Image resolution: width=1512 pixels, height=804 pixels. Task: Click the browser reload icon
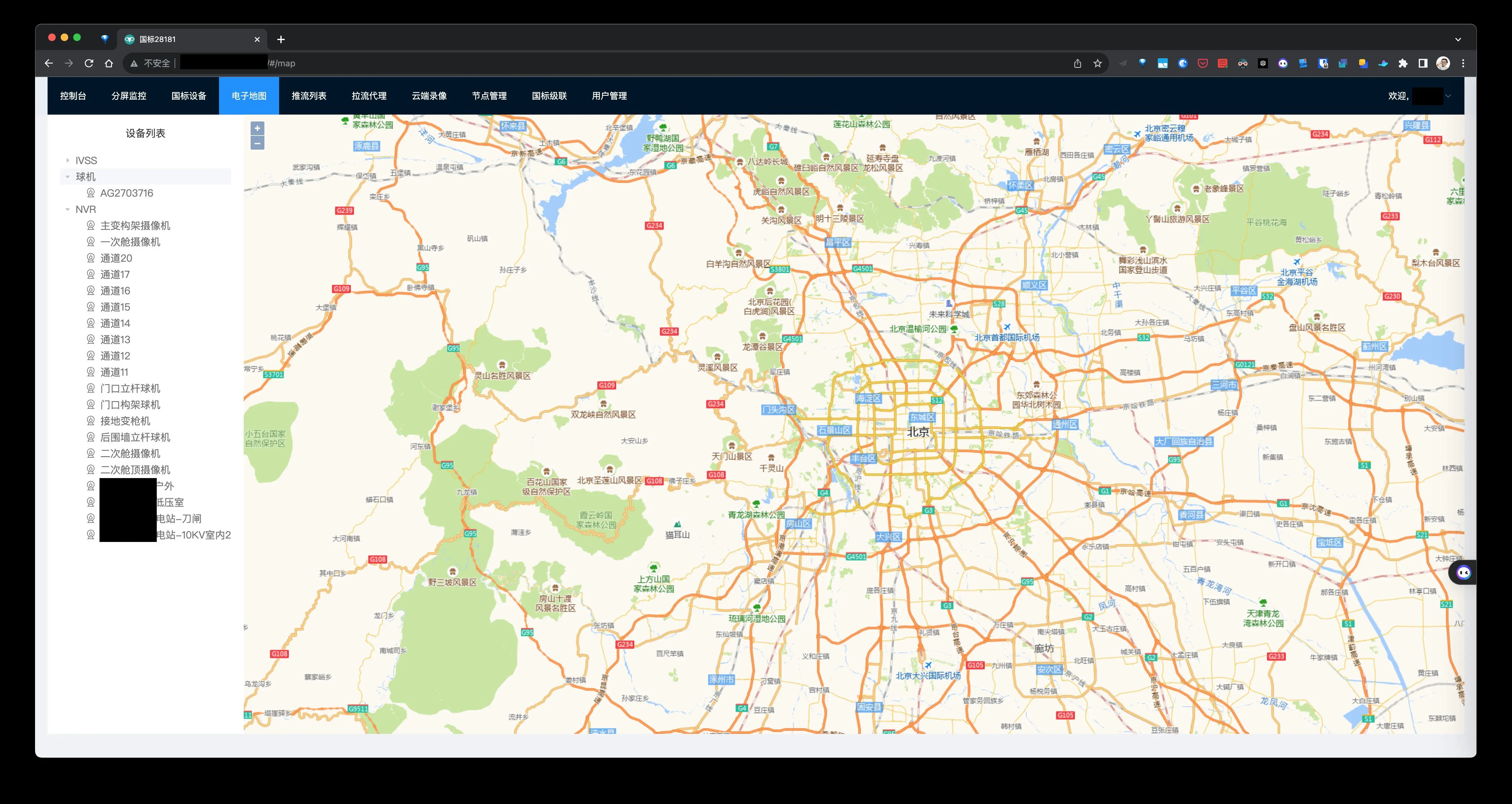[x=89, y=64]
